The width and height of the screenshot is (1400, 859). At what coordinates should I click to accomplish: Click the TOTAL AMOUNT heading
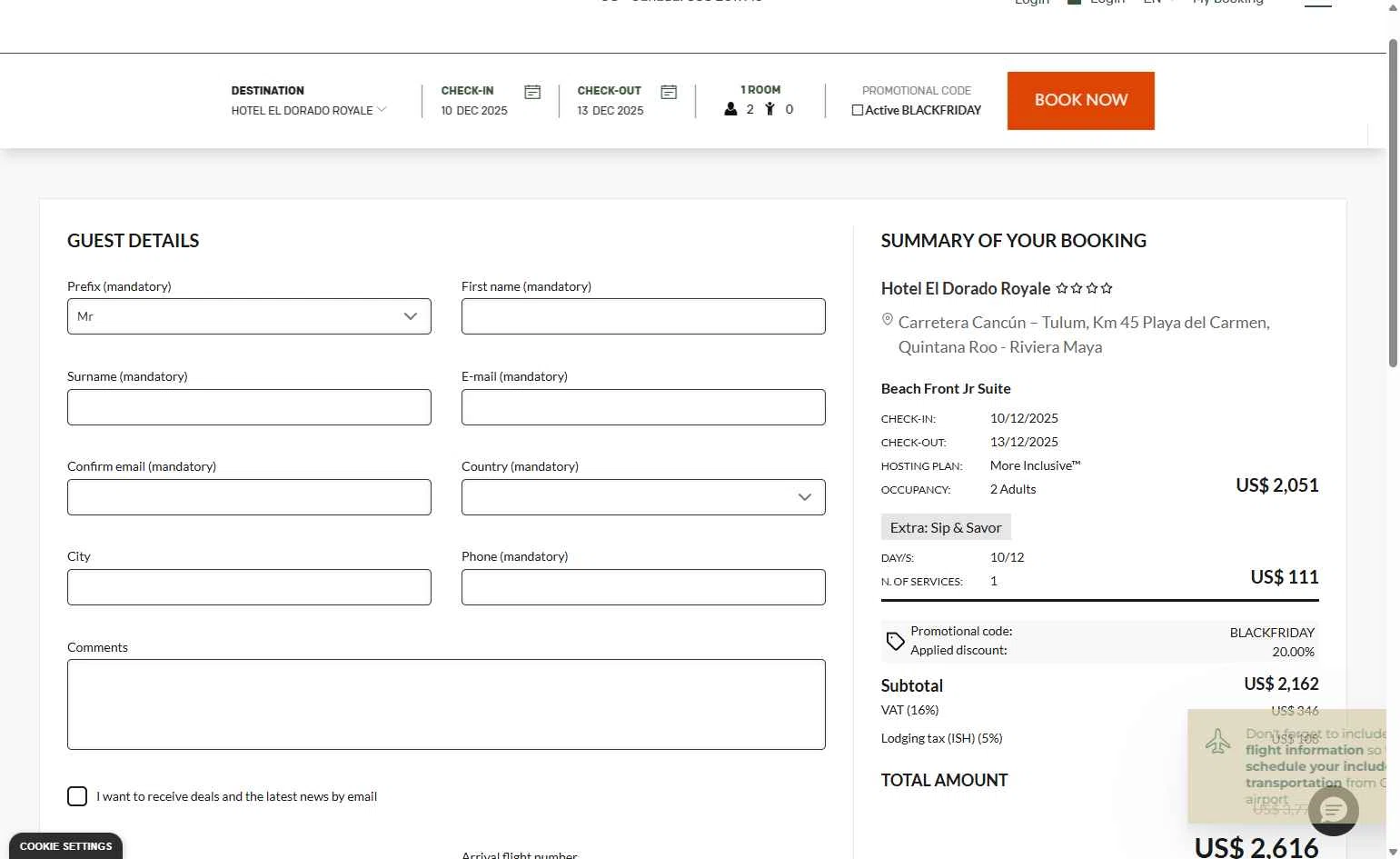point(944,780)
